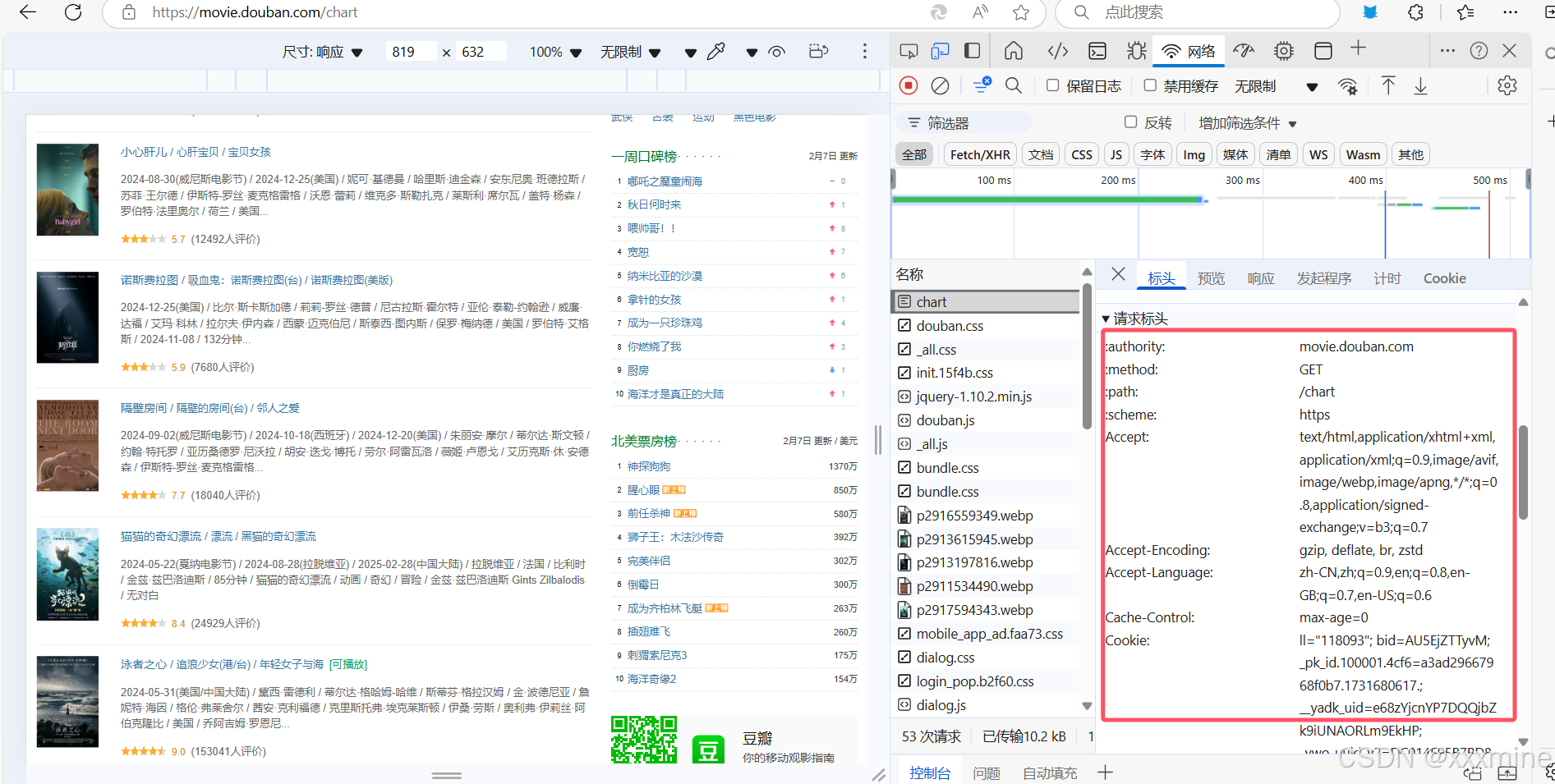Screen dimensions: 1555x784
Task: Open the 尺寸: 响应 dimensions dropdown
Action: [x=322, y=52]
